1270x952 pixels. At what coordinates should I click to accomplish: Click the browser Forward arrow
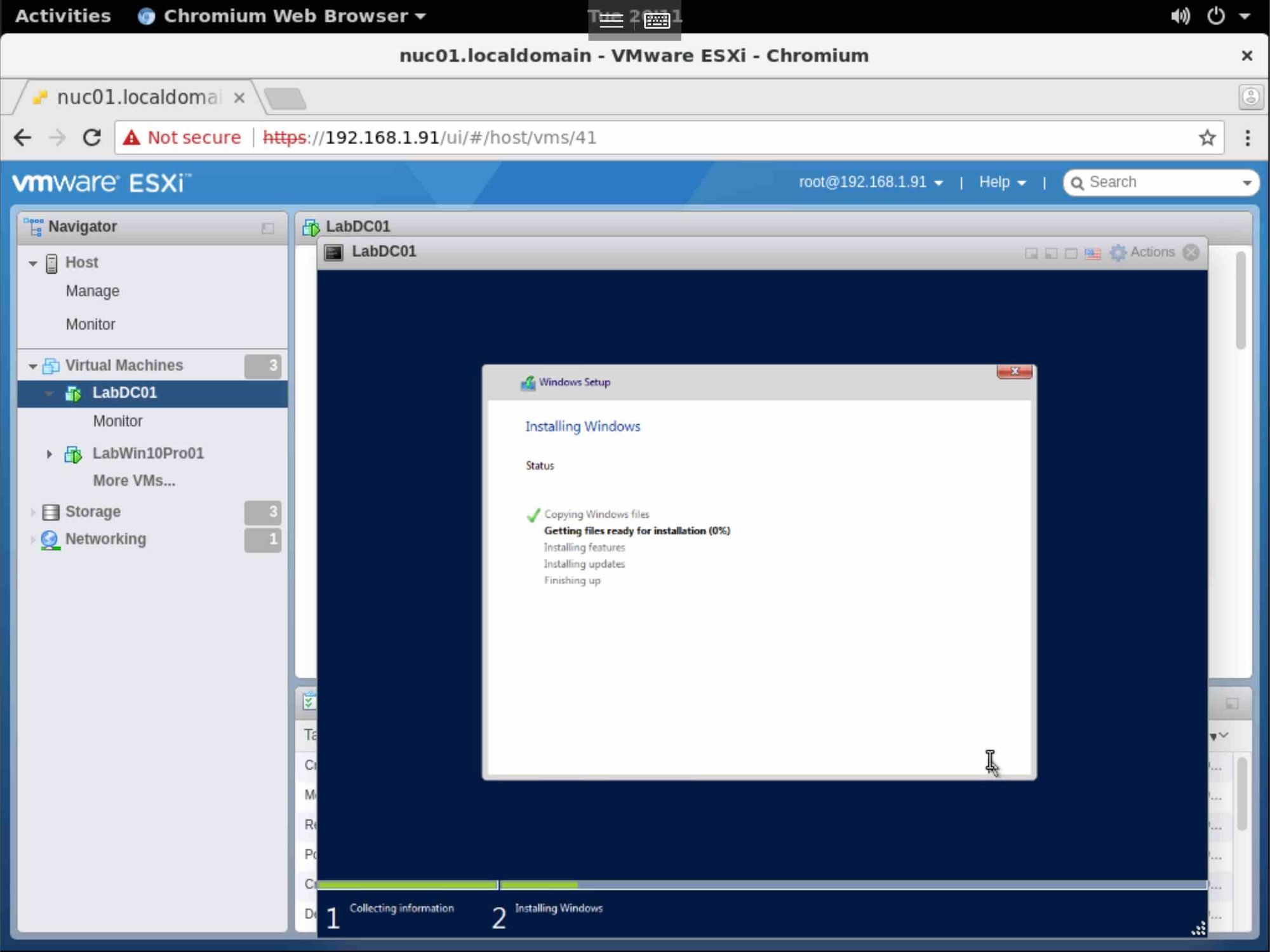(x=57, y=138)
